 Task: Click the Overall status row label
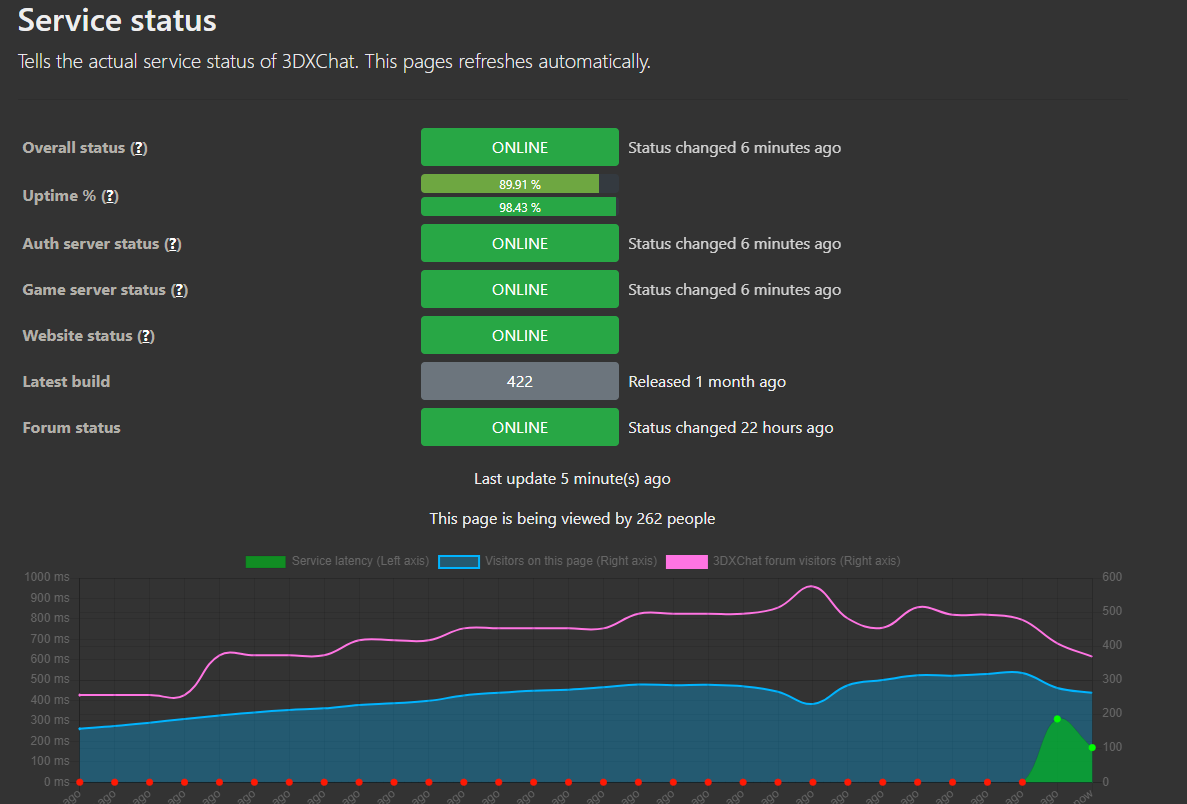[x=73, y=148]
